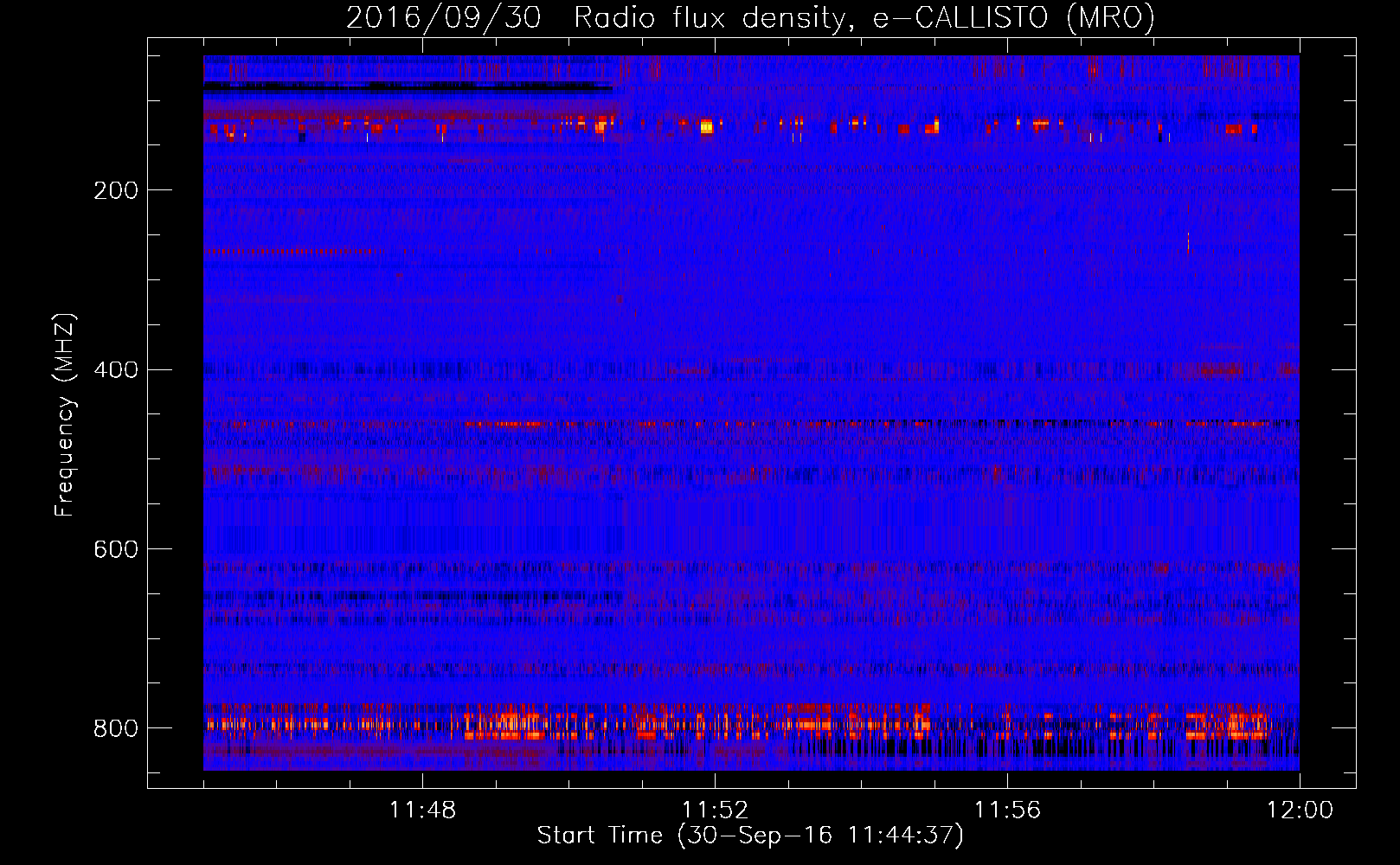Screen dimensions: 1400x865
Task: Click the "11:48" time tick label
Action: point(422,811)
